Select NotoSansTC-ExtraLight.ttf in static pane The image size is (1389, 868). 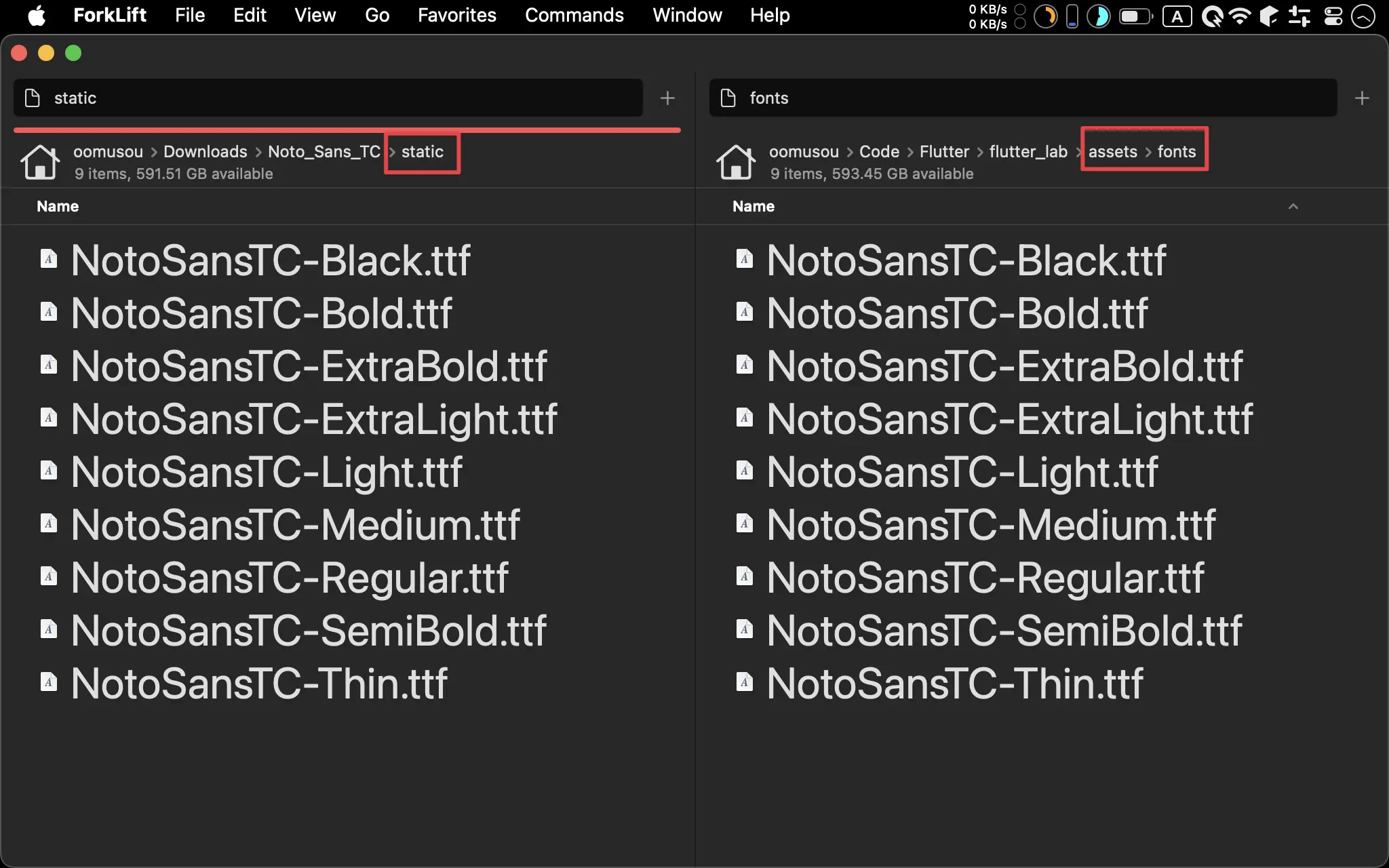point(313,419)
